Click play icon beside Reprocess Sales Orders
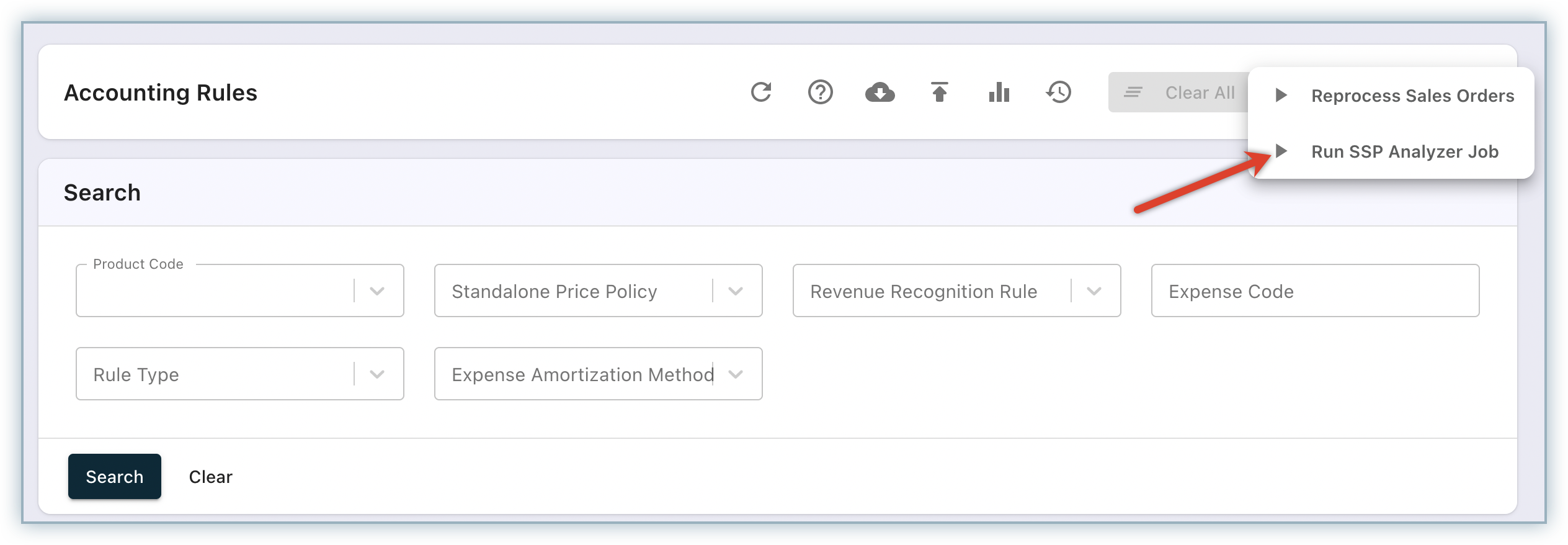The image size is (1568, 545). pyautogui.click(x=1281, y=95)
